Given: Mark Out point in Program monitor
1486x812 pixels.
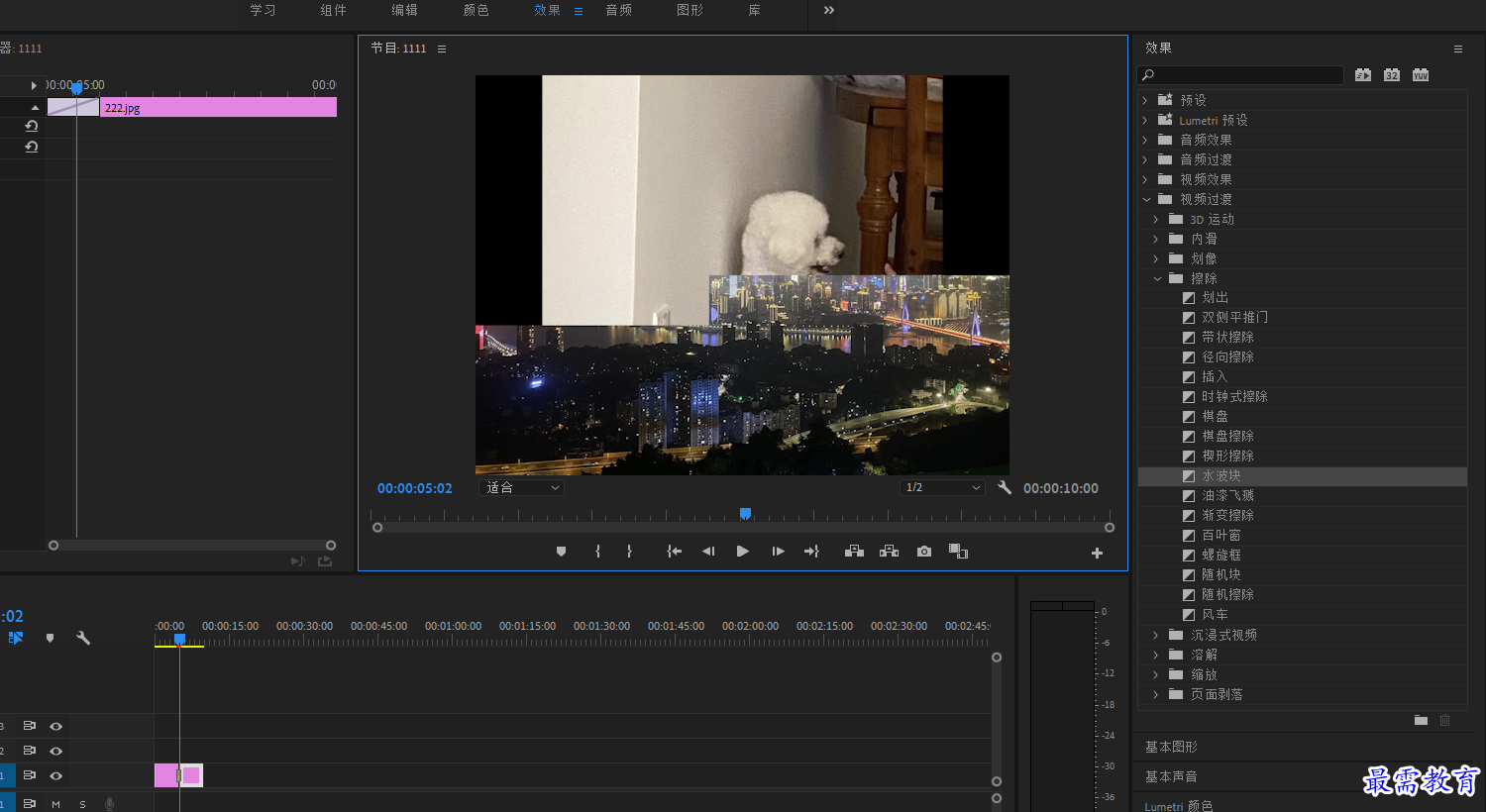Looking at the screenshot, I should (629, 552).
